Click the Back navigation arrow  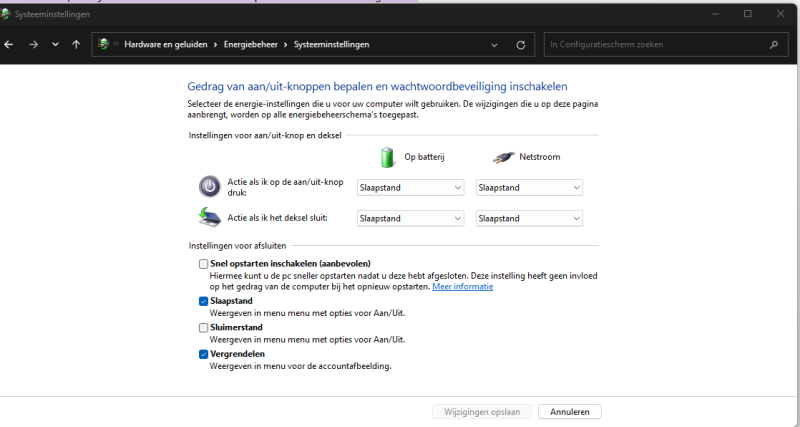(x=9, y=45)
